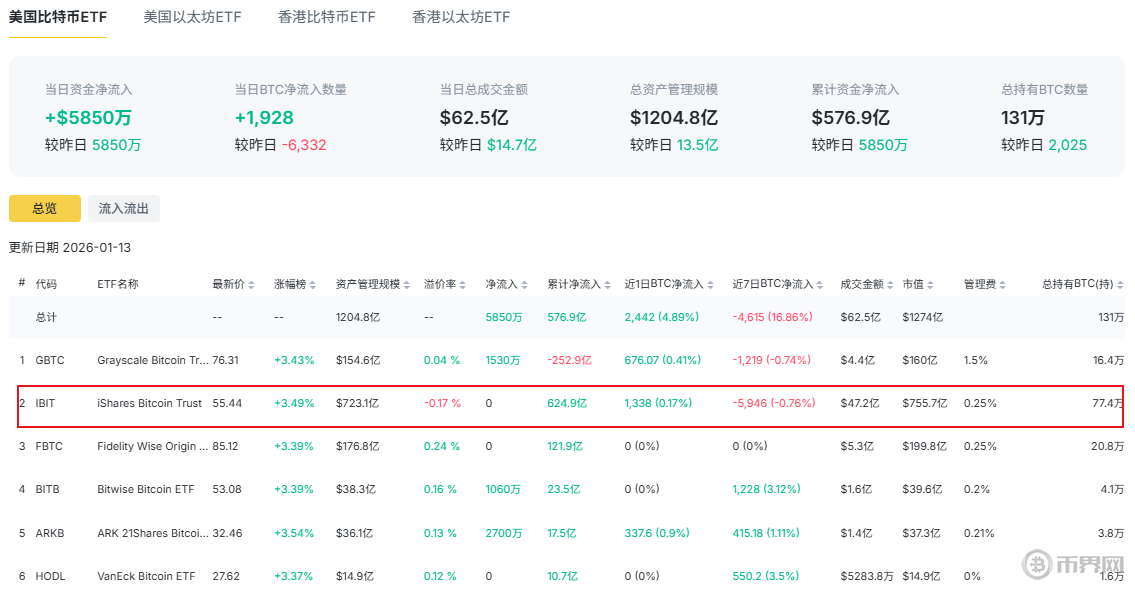The width and height of the screenshot is (1135, 592).
Task: Sort by 涨幅榜 column arrows
Action: tap(313, 285)
